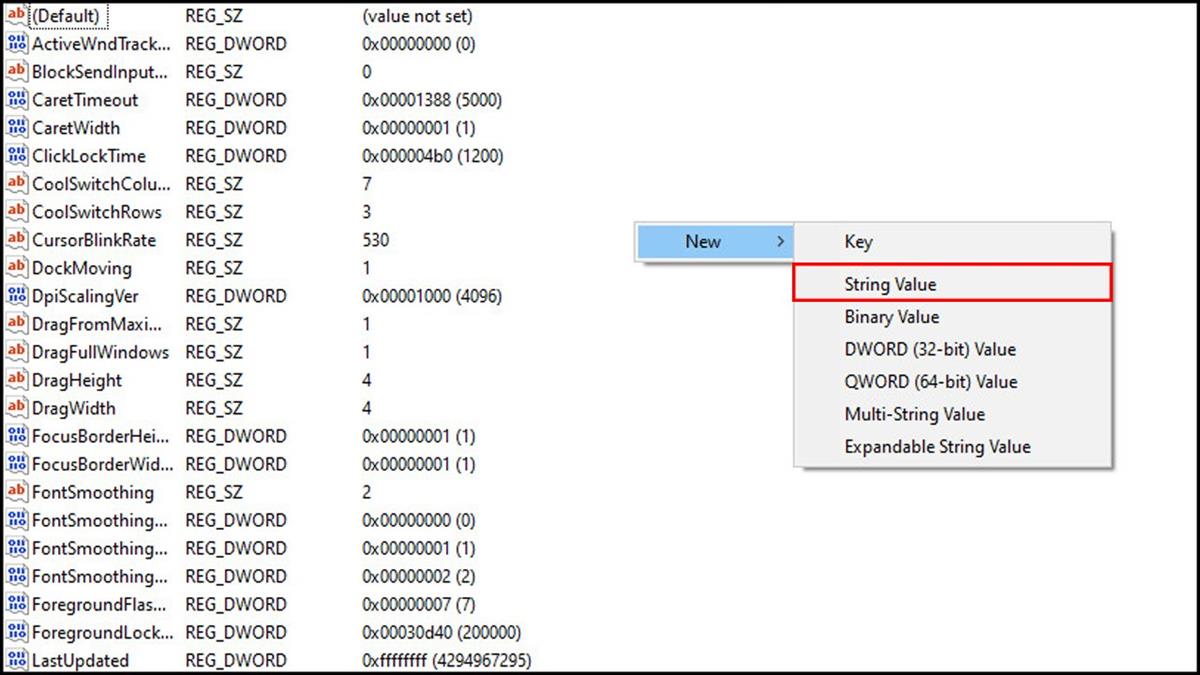Choose QWORD (64-bit) Value entry
The height and width of the screenshot is (675, 1200).
pyautogui.click(x=930, y=381)
